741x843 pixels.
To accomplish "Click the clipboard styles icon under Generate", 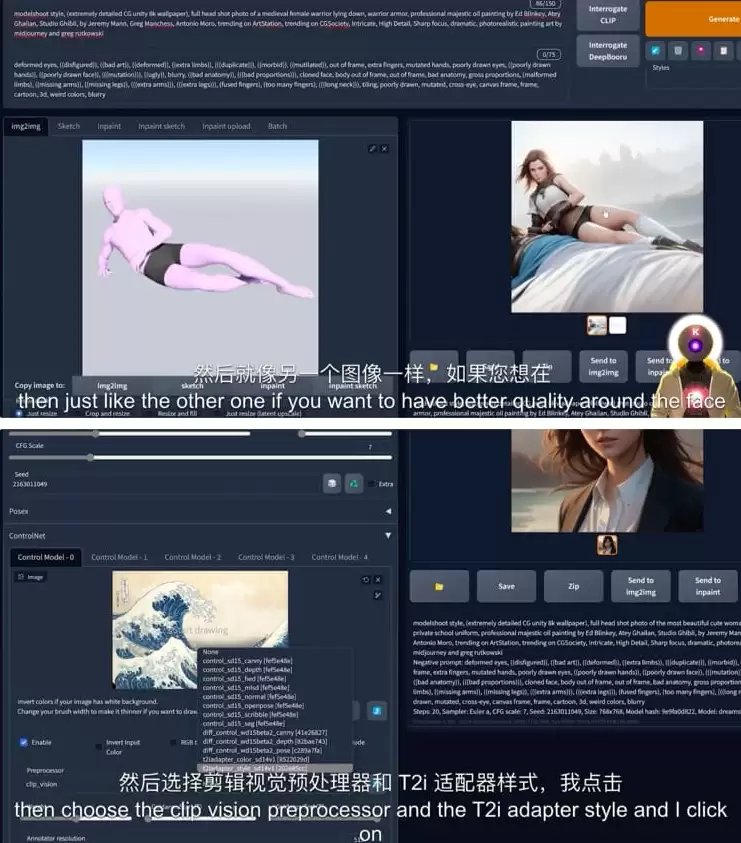I will (x=723, y=51).
